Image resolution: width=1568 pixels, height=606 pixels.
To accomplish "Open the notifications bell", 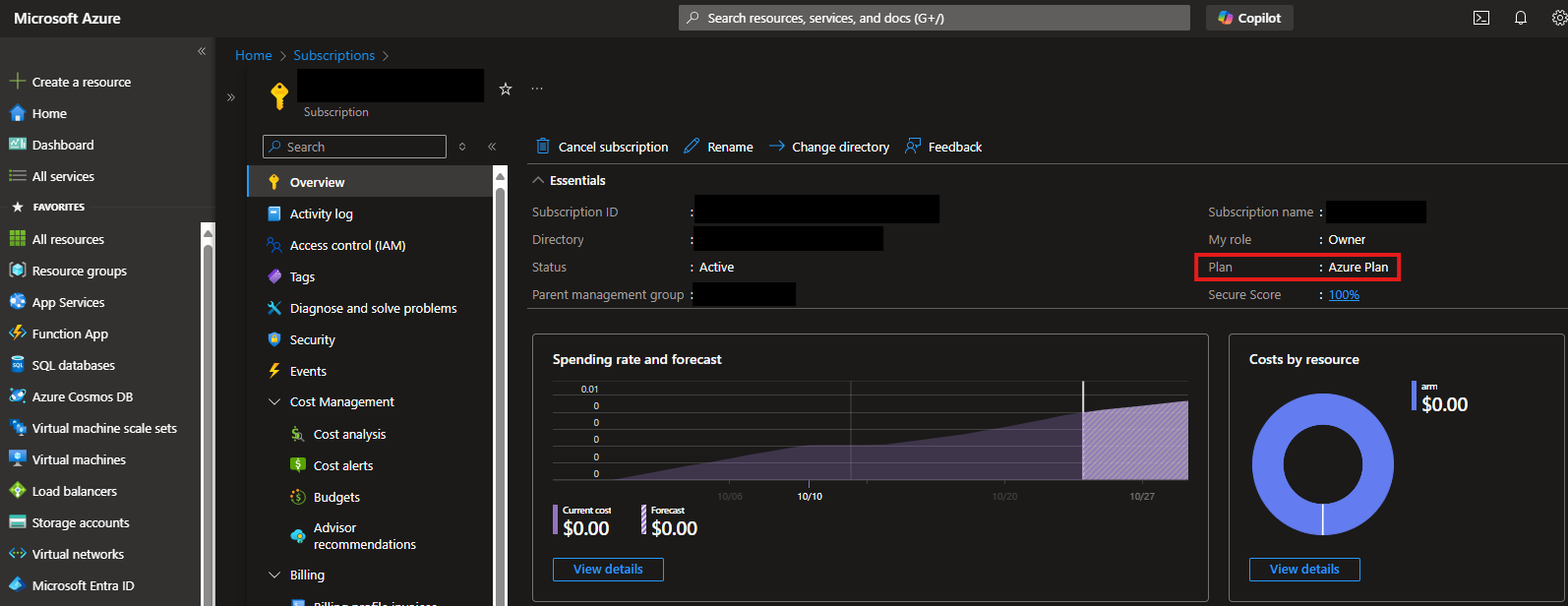I will pos(1521,18).
